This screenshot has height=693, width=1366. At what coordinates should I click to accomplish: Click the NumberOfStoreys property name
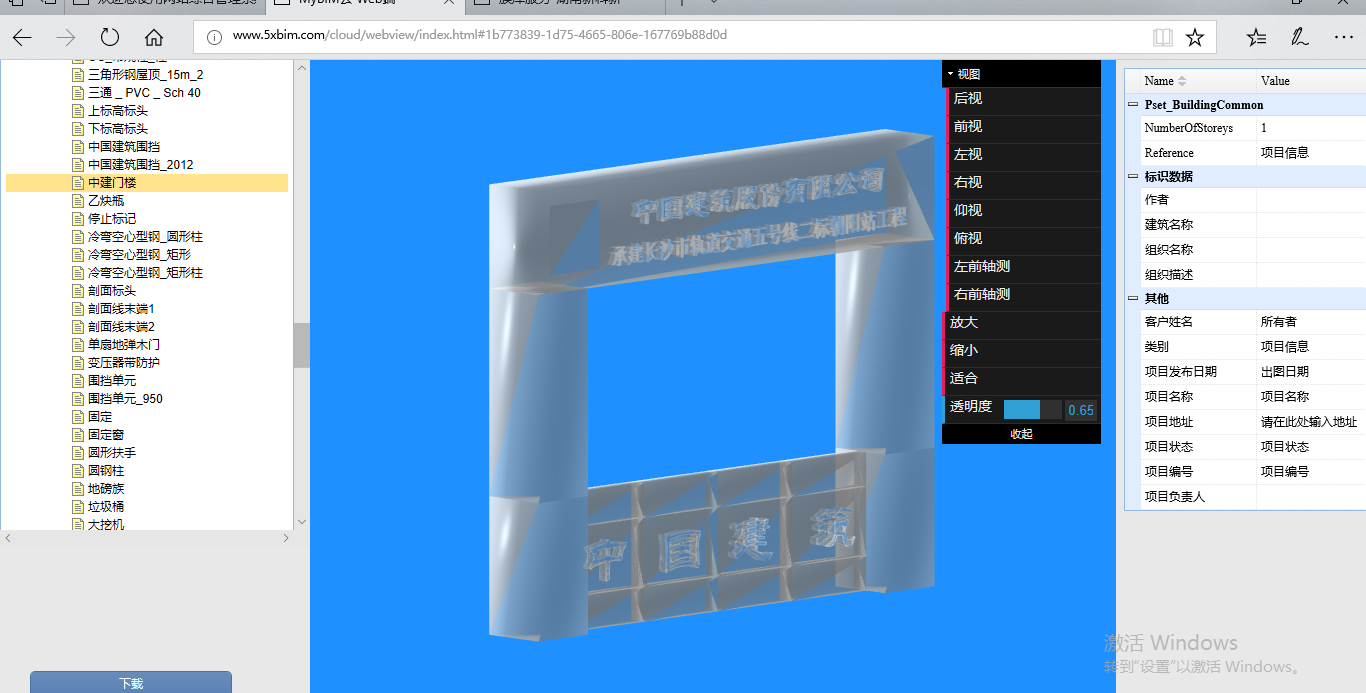point(1189,128)
